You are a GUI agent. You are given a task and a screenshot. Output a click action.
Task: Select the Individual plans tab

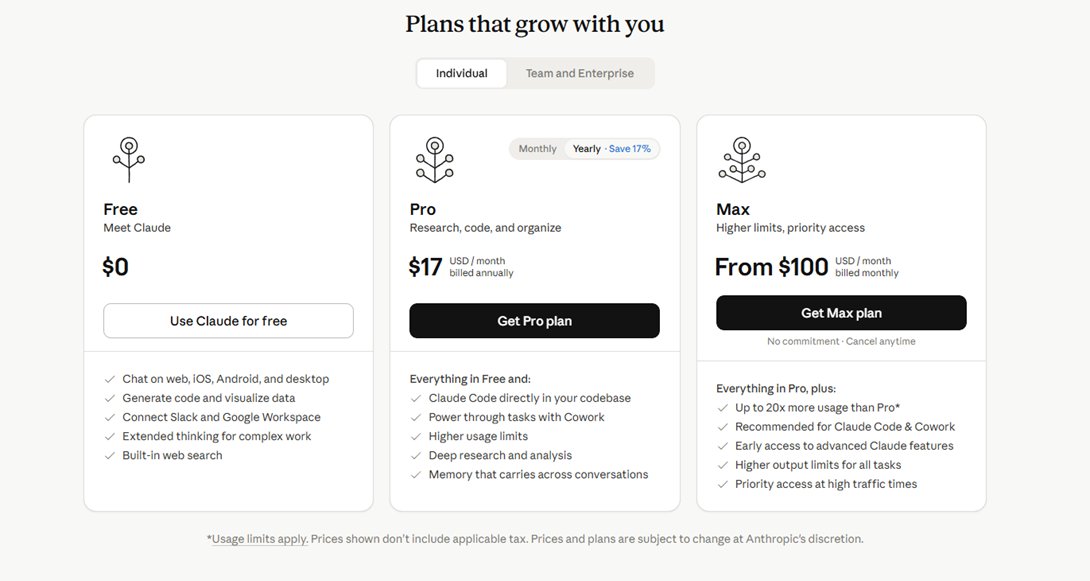[462, 73]
